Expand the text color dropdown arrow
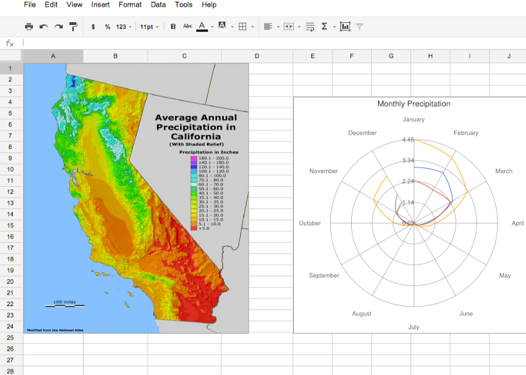This screenshot has height=375, width=526. point(212,27)
